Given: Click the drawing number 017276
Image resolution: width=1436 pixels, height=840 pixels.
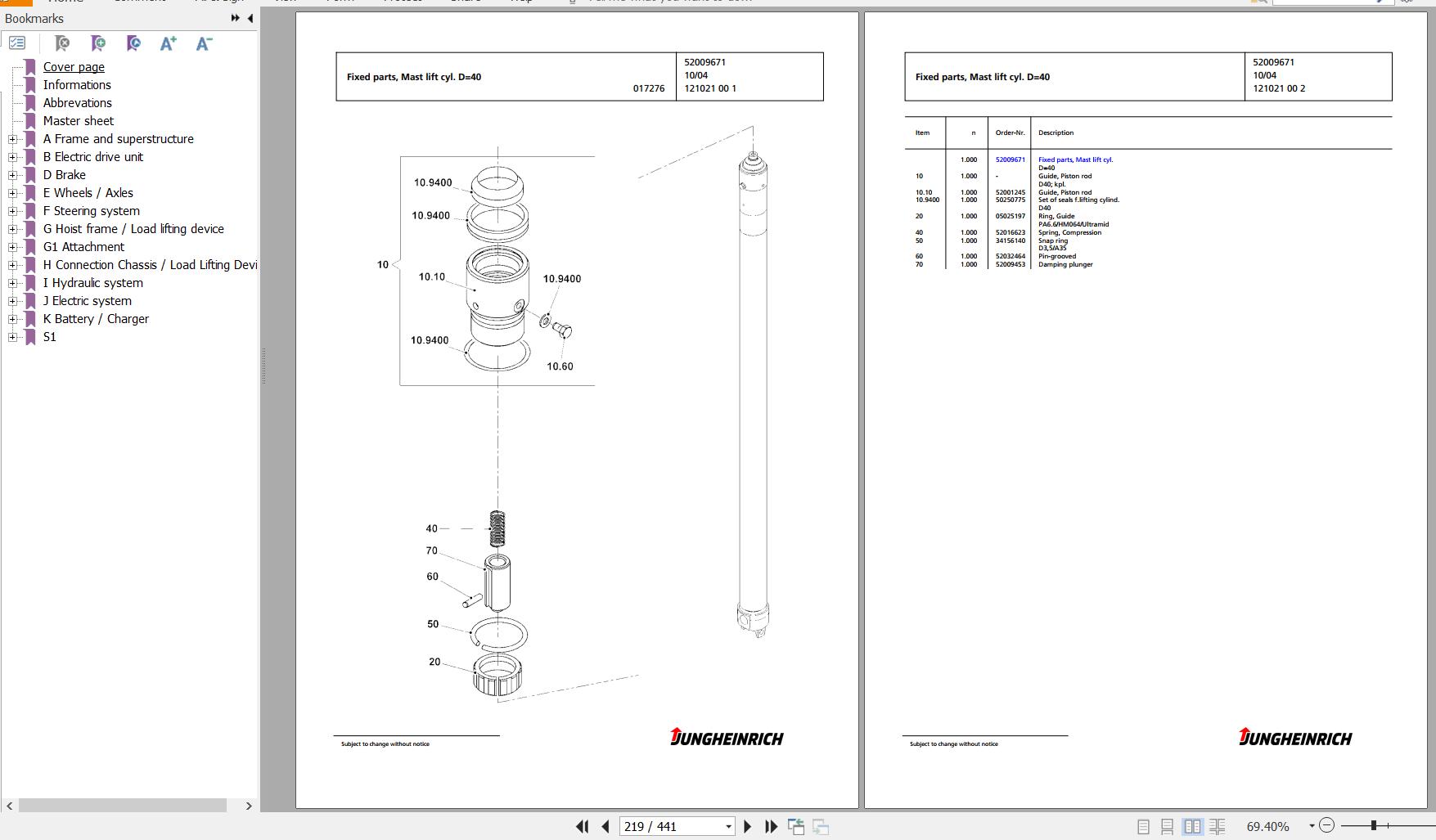Looking at the screenshot, I should (x=649, y=88).
